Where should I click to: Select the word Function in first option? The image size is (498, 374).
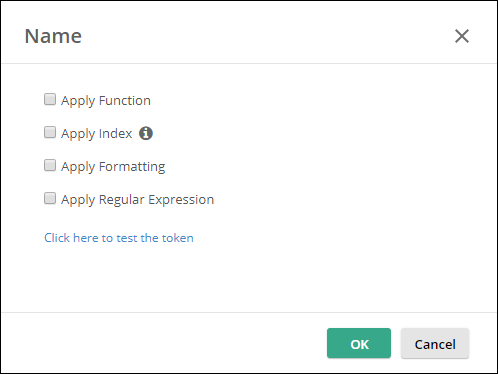pos(125,100)
